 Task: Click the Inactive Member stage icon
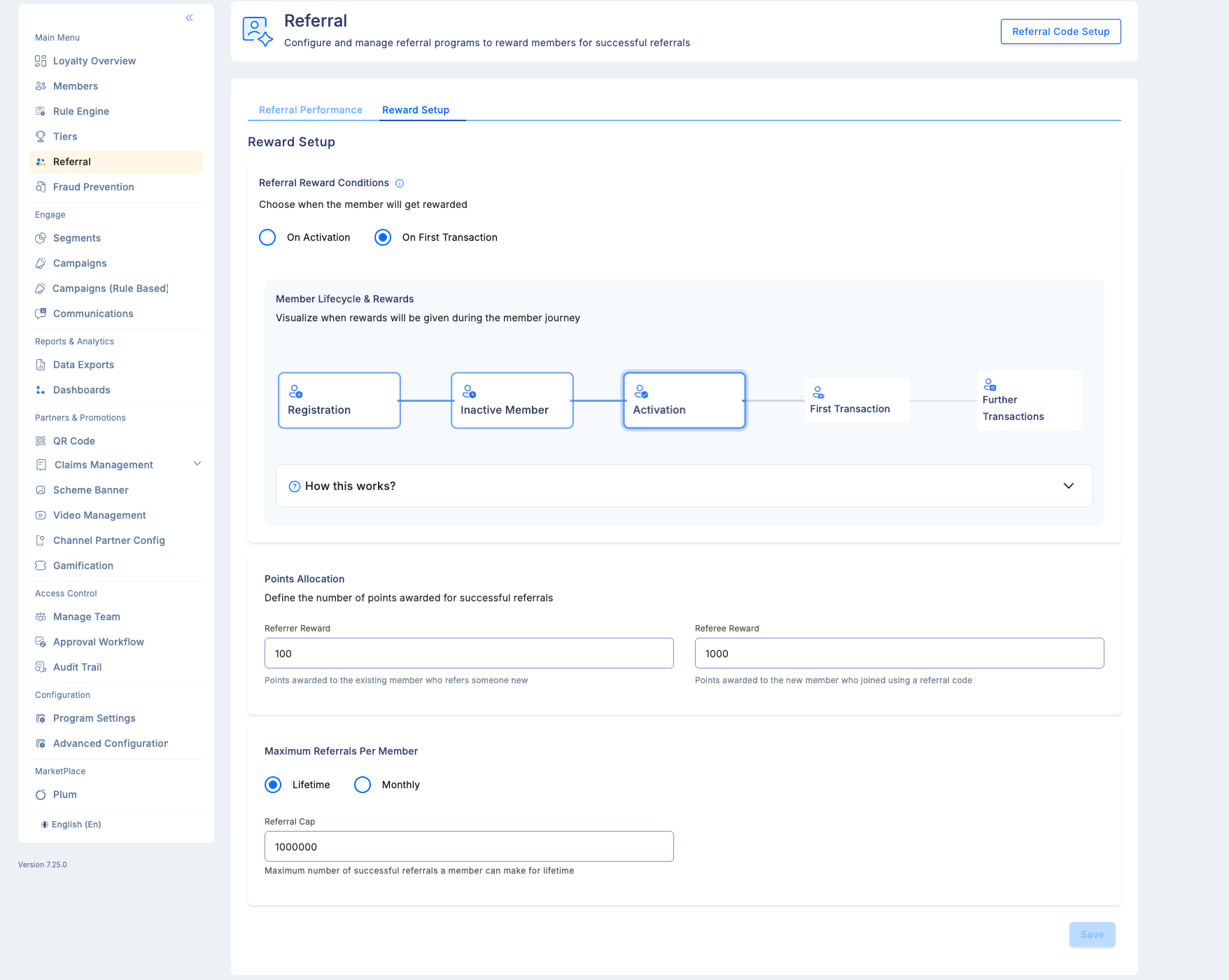coord(469,391)
